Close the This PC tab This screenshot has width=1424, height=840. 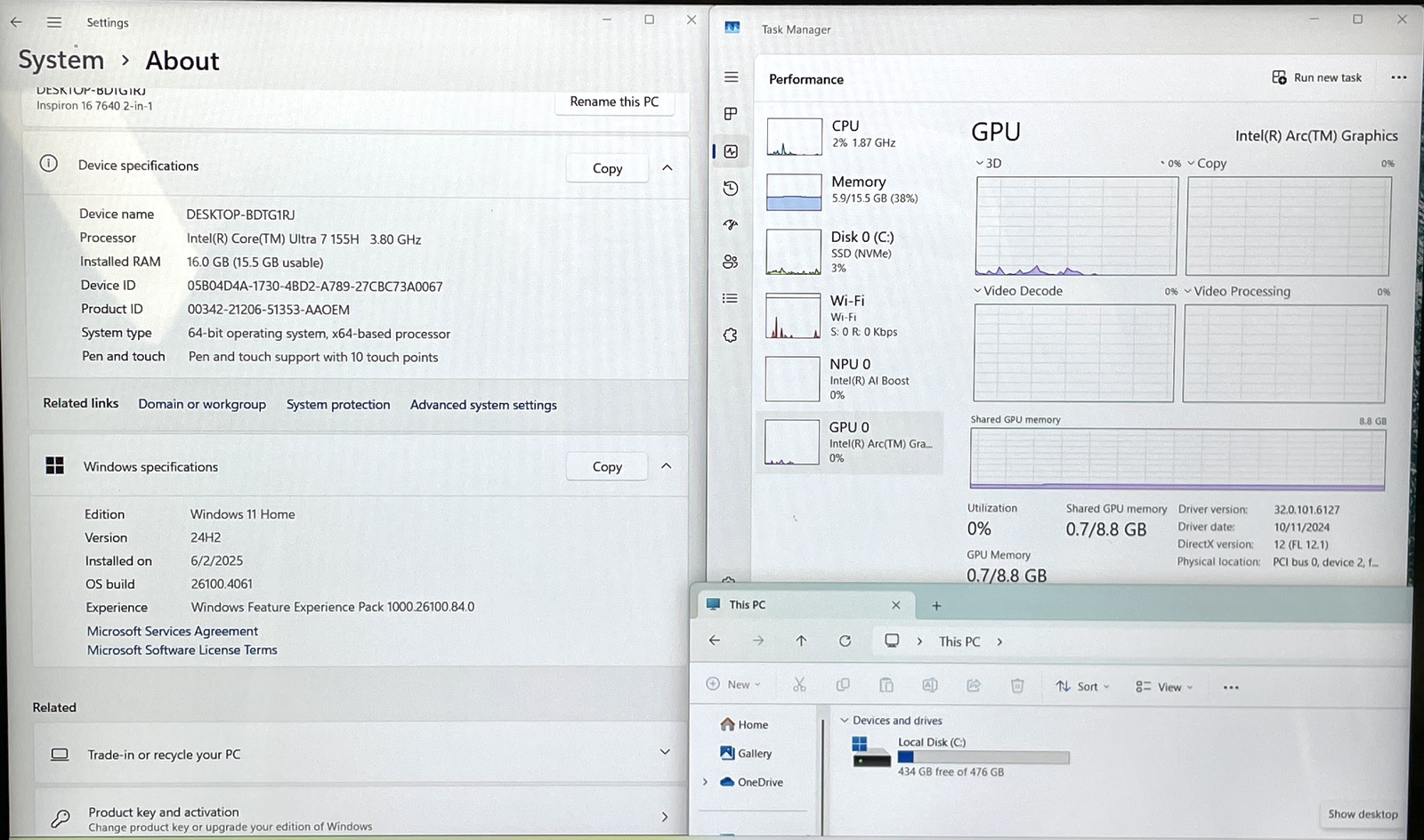896,605
